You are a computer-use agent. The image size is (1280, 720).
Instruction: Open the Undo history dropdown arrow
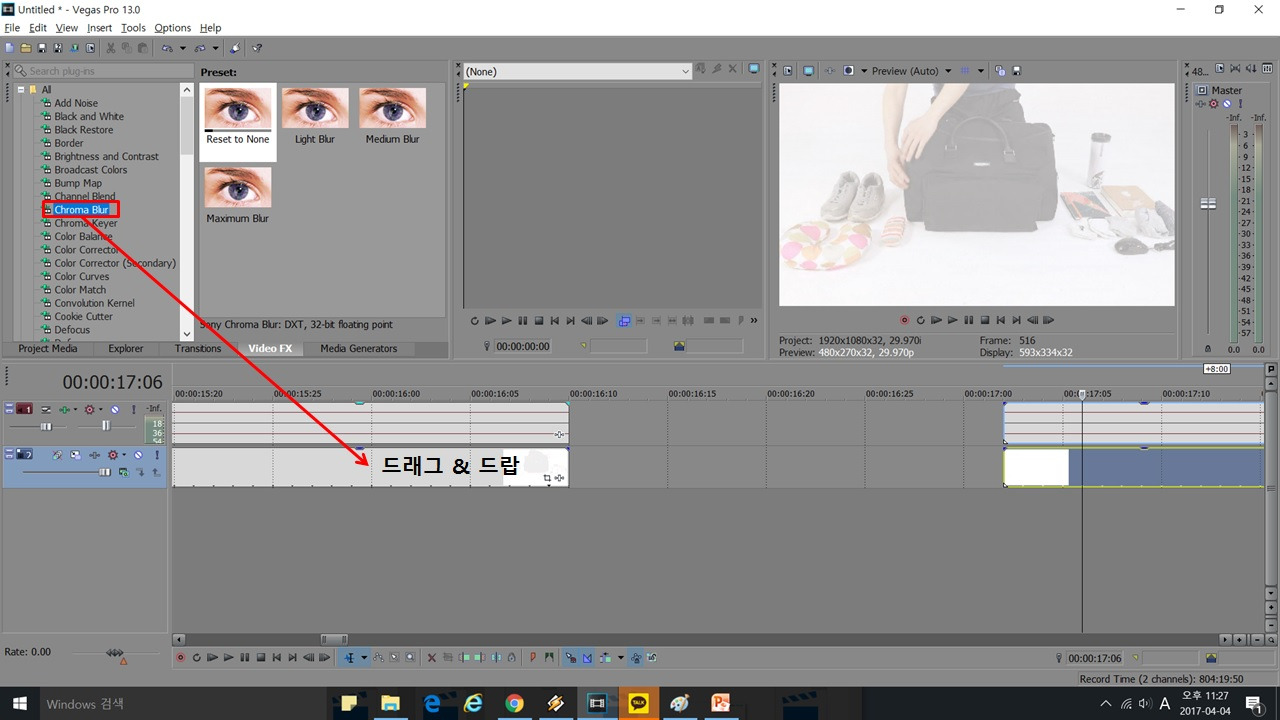[x=181, y=48]
